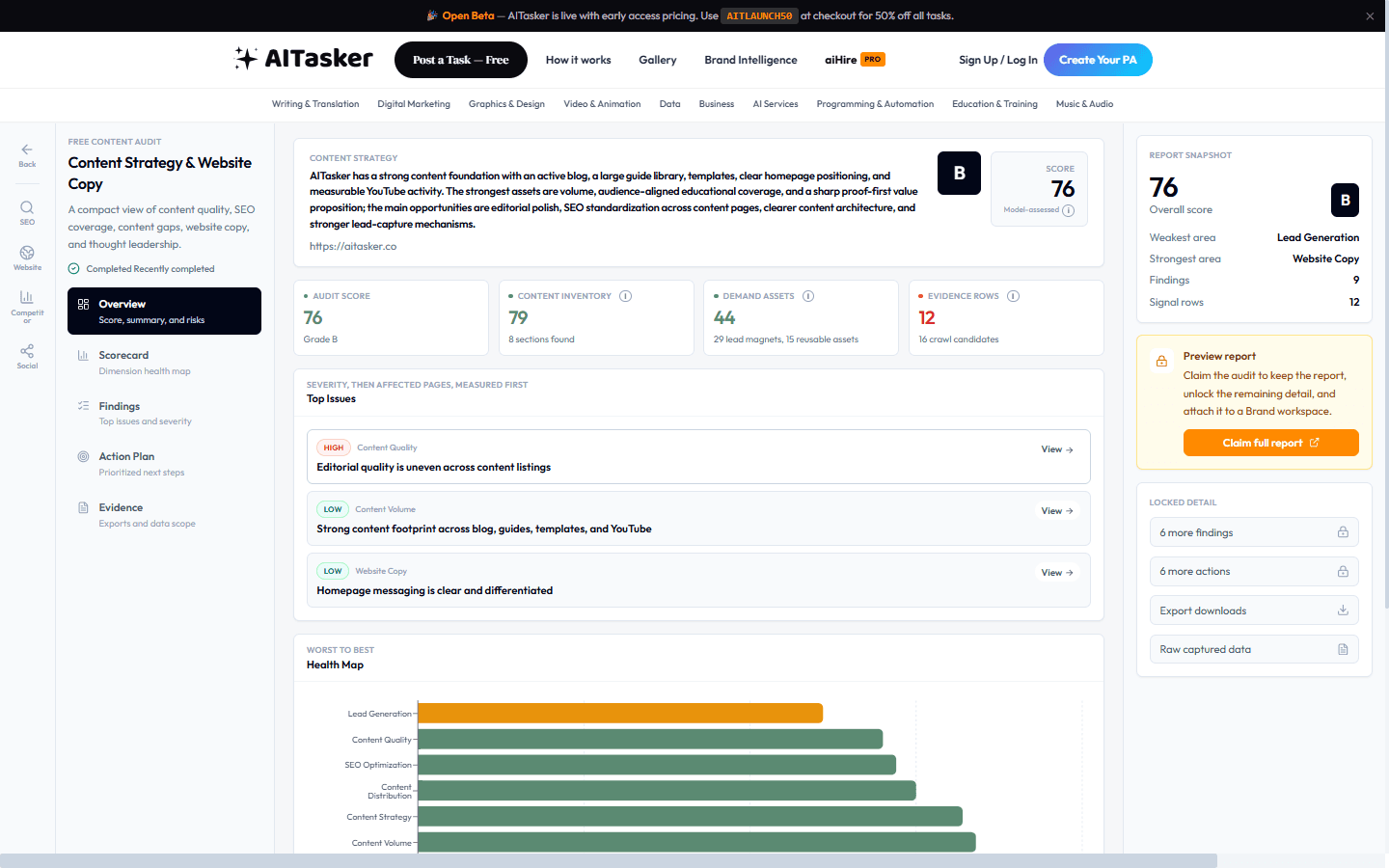This screenshot has width=1389, height=868.
Task: Click the Content Quality health bar
Action: click(650, 739)
